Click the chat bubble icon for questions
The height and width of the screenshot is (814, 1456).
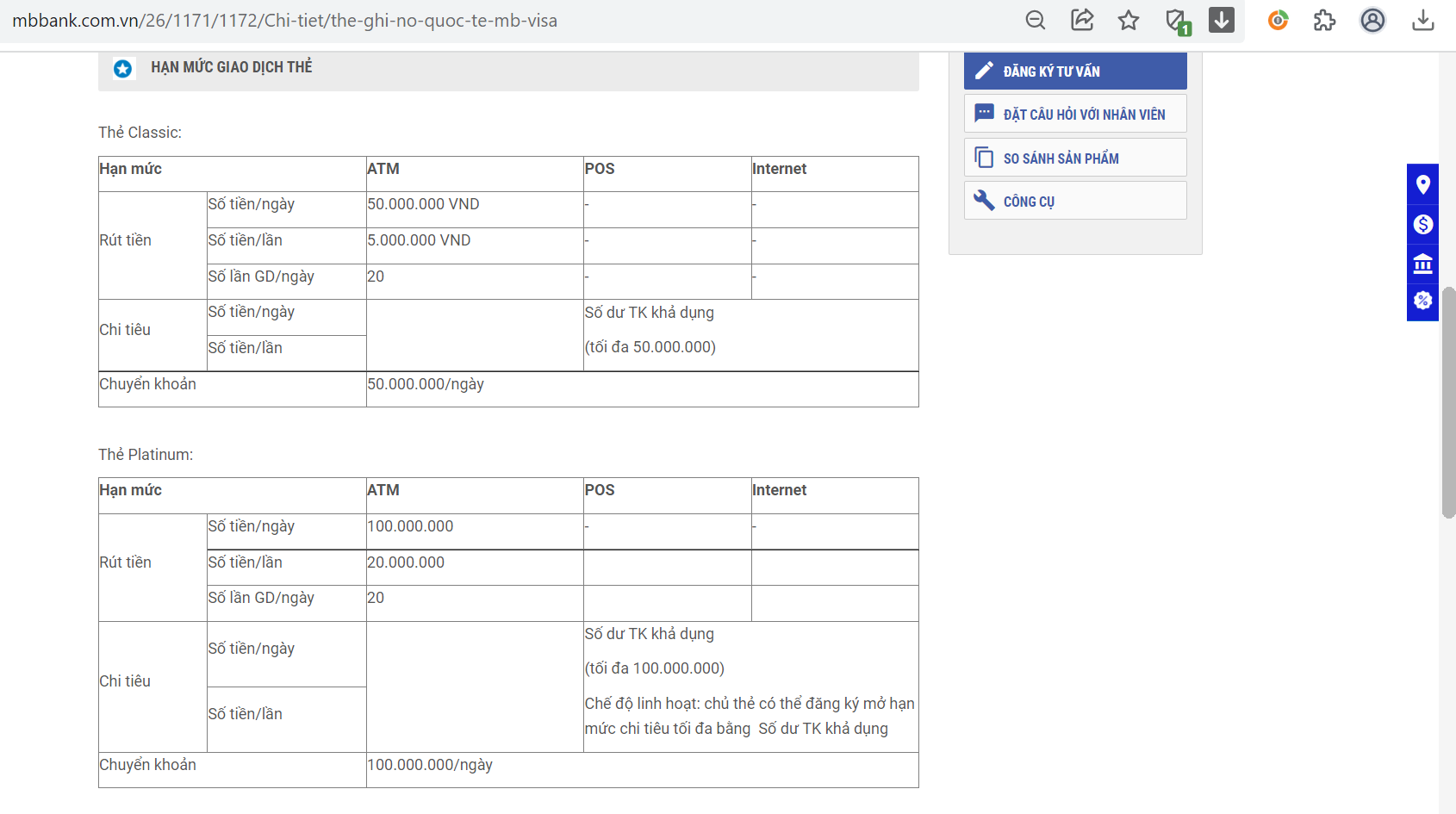click(984, 113)
